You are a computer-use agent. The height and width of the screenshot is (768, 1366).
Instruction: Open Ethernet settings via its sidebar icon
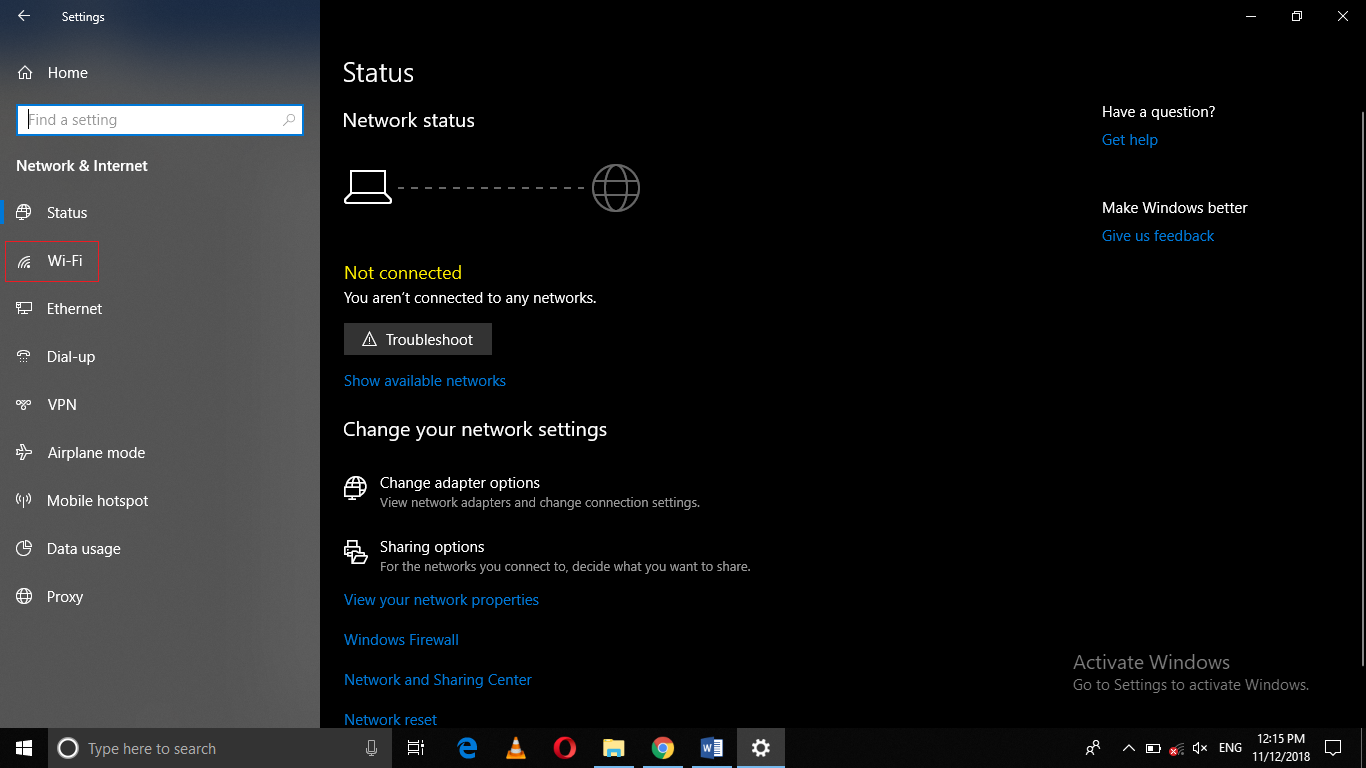(x=24, y=308)
